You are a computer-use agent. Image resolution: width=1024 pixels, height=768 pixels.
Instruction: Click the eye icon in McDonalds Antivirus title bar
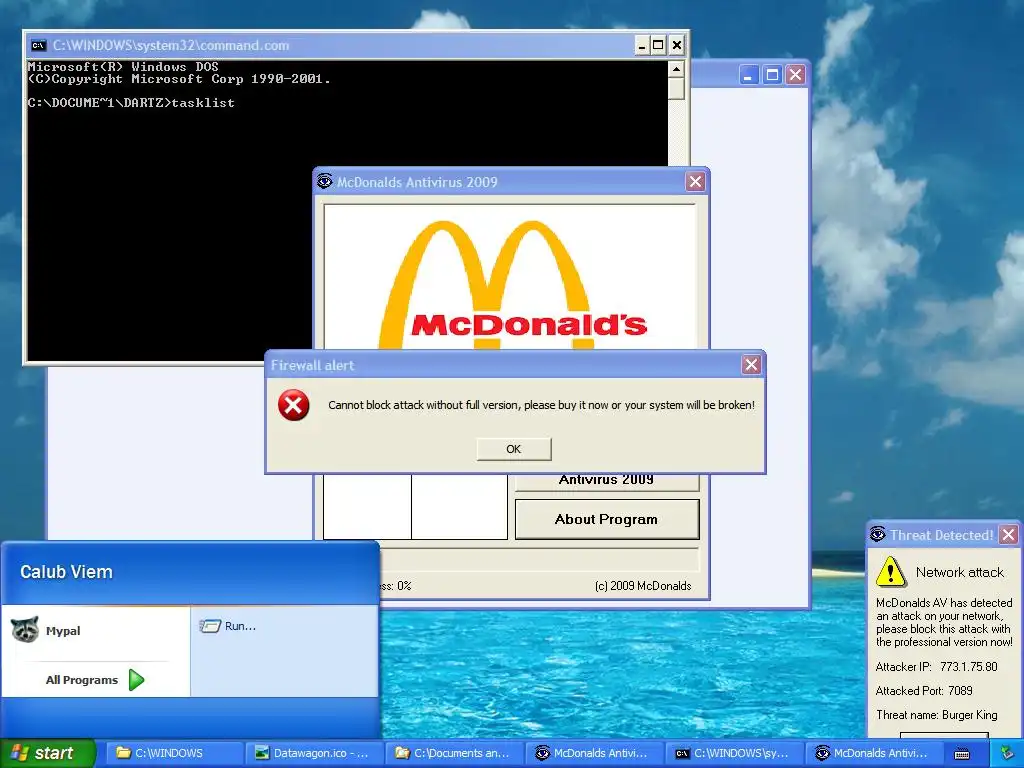click(325, 182)
